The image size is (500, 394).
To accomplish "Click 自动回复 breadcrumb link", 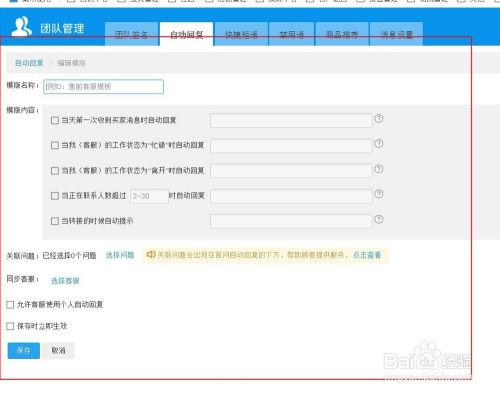I will [x=29, y=63].
